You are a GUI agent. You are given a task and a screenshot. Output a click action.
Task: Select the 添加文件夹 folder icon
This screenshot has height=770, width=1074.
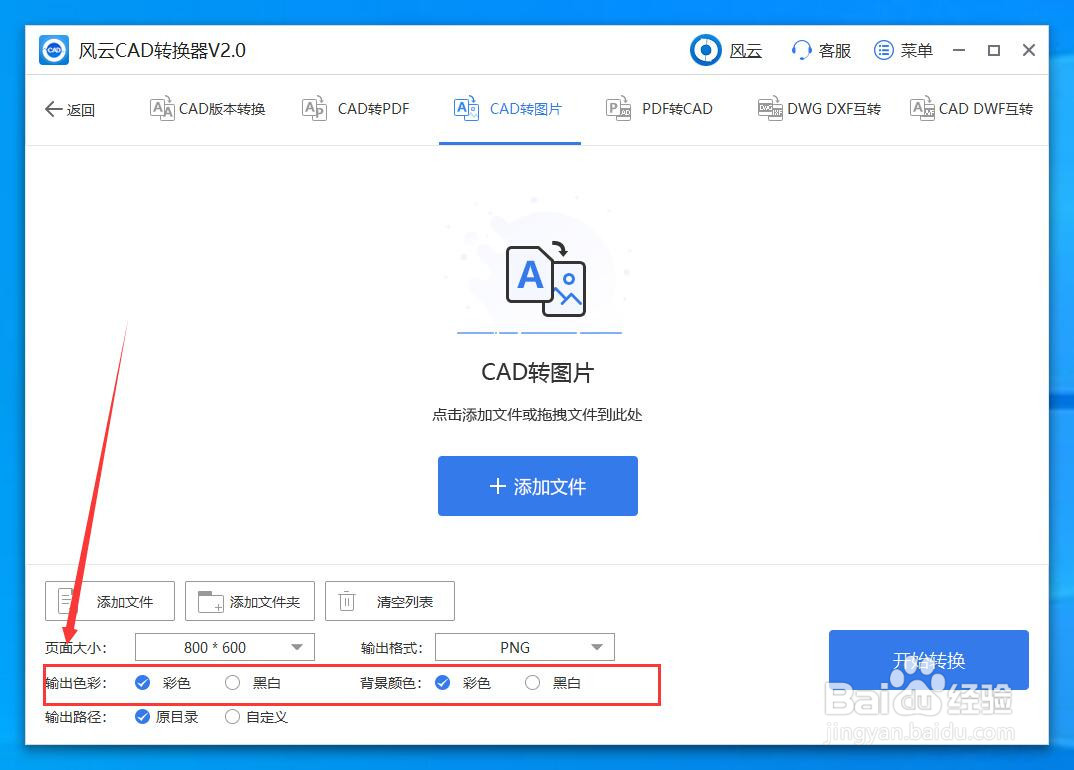coord(210,601)
